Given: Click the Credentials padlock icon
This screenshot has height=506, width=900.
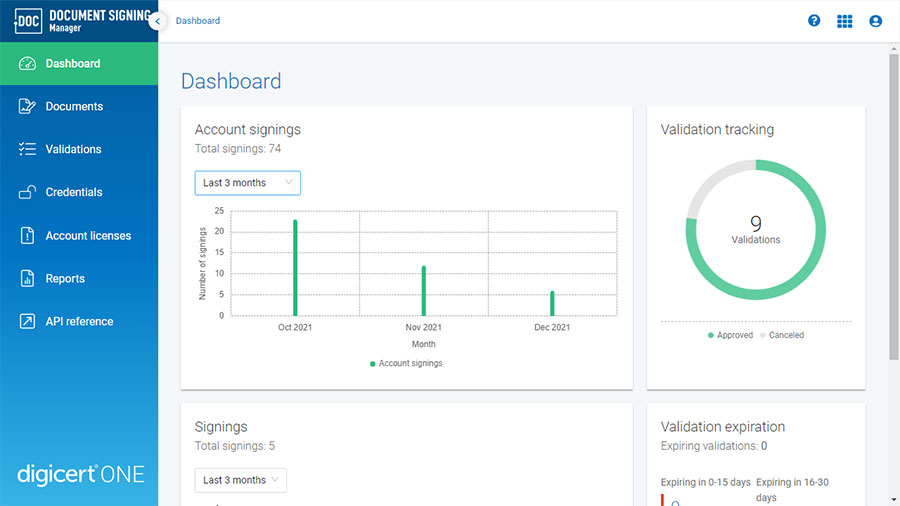Looking at the screenshot, I should pyautogui.click(x=27, y=192).
